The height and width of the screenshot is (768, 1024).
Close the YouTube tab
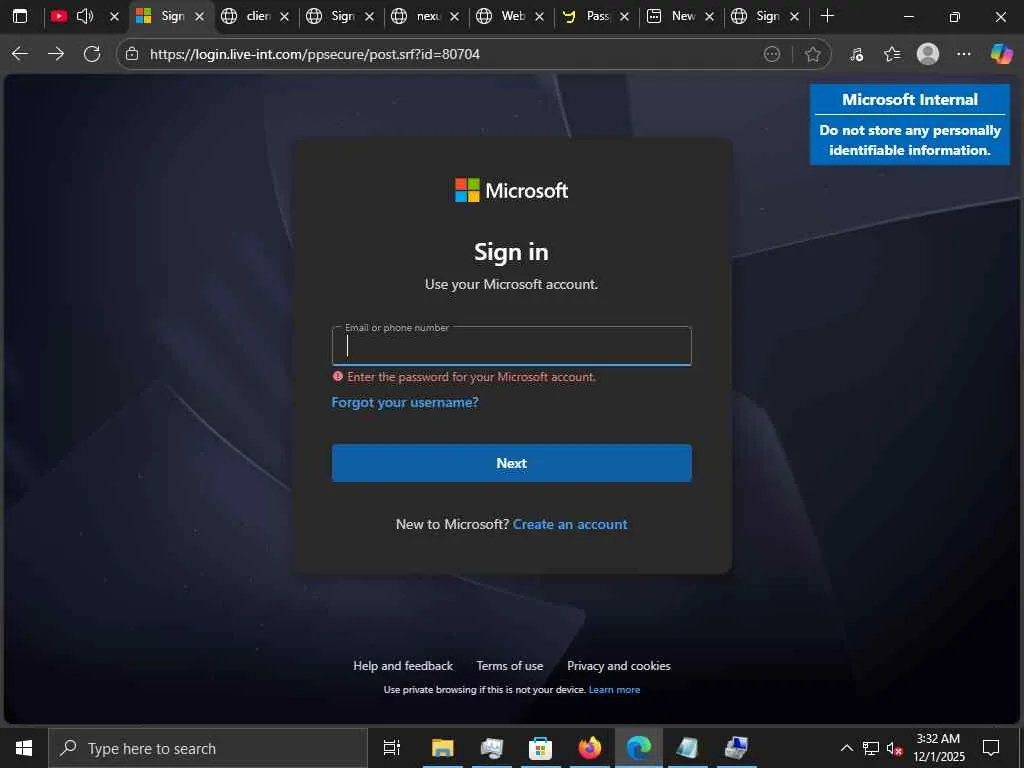pyautogui.click(x=114, y=16)
